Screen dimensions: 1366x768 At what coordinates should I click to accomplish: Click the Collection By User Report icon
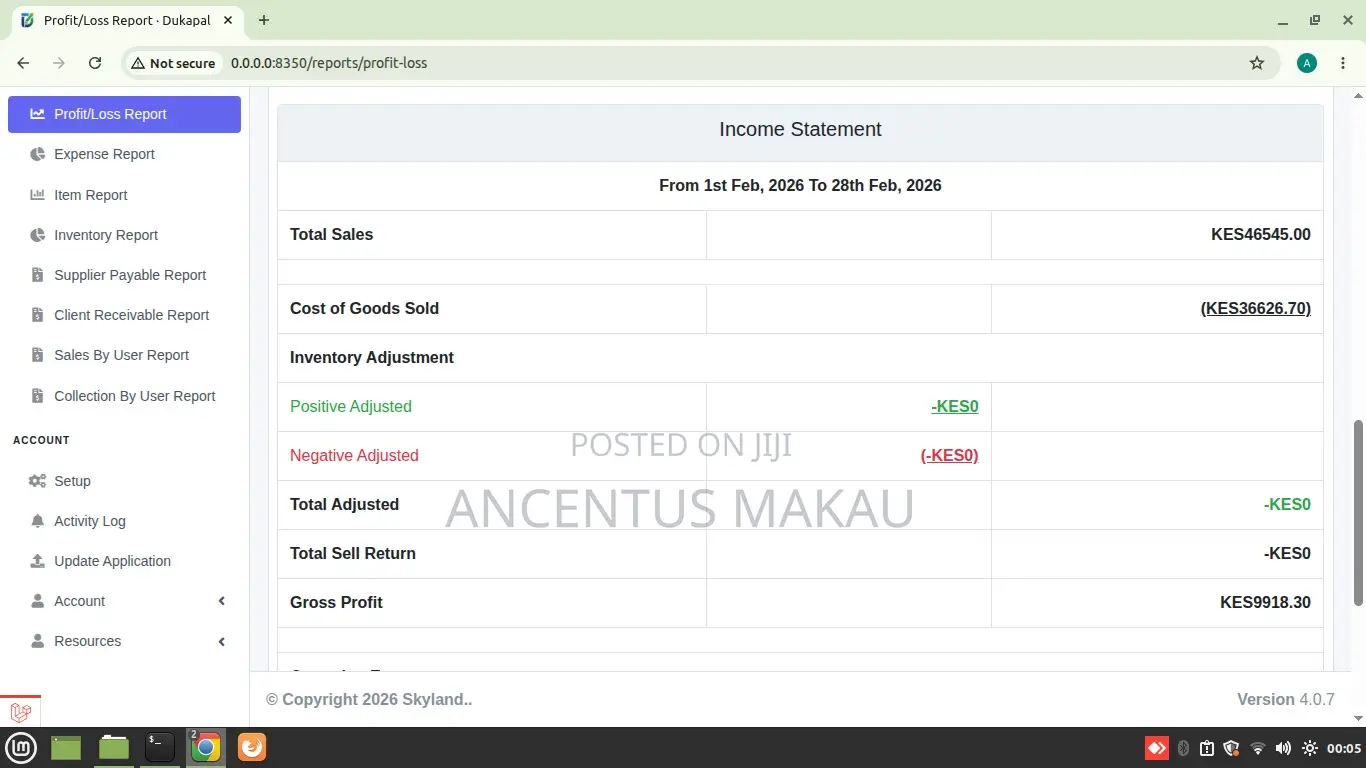click(x=37, y=396)
